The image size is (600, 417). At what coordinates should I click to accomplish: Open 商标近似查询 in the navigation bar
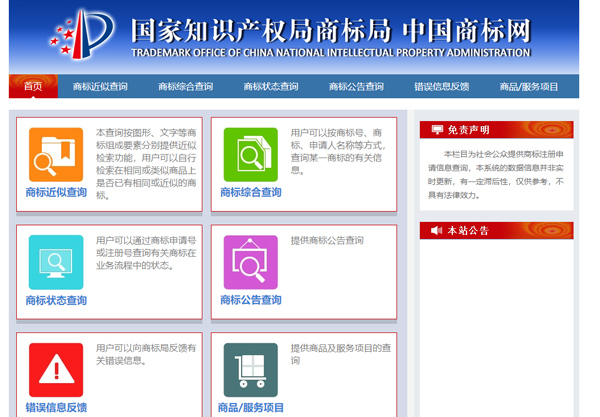100,87
